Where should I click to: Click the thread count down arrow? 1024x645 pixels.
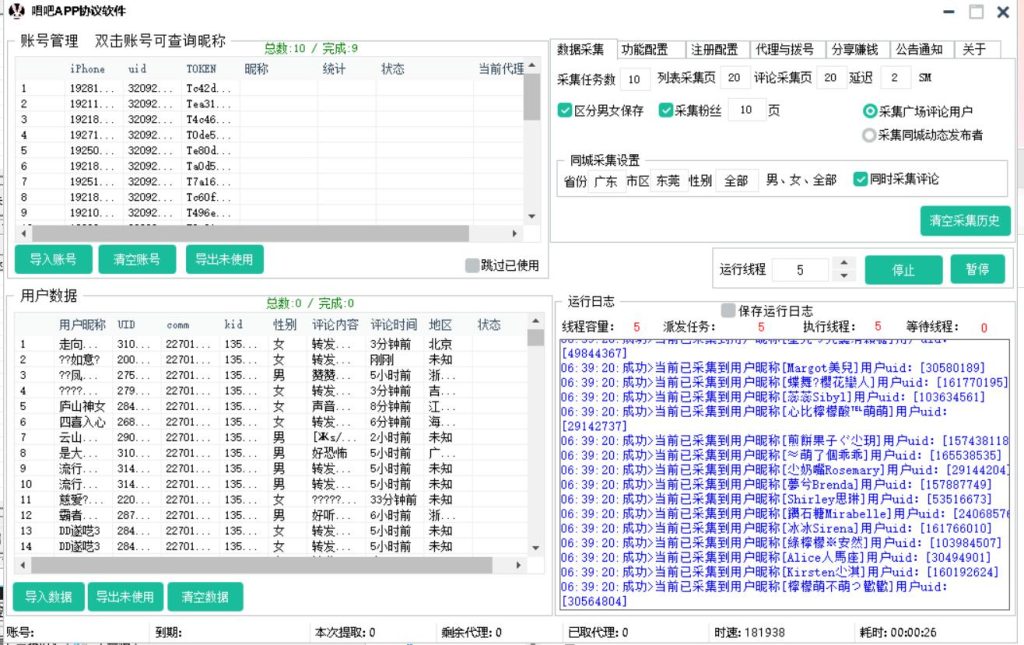(844, 276)
